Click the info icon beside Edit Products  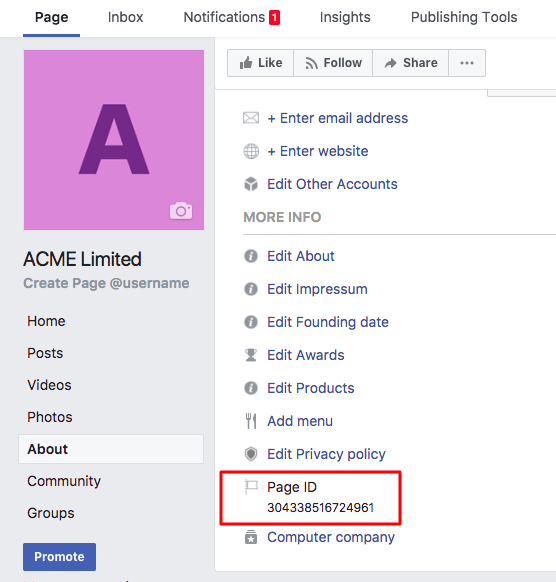coord(251,388)
